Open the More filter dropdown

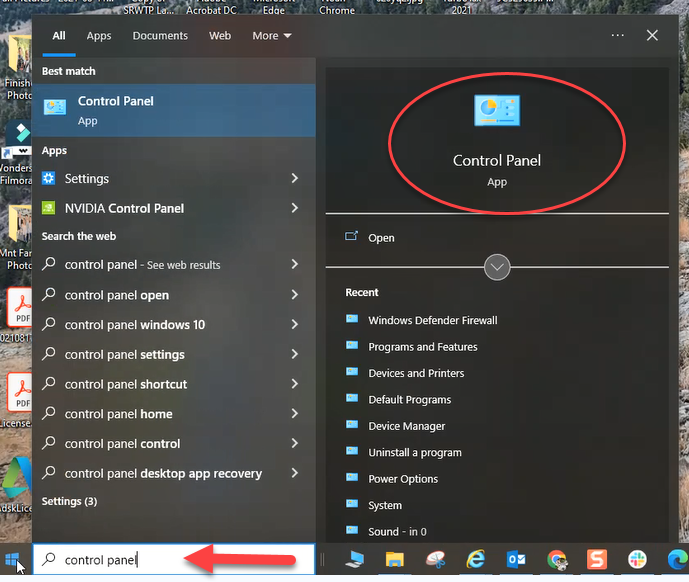pos(272,36)
